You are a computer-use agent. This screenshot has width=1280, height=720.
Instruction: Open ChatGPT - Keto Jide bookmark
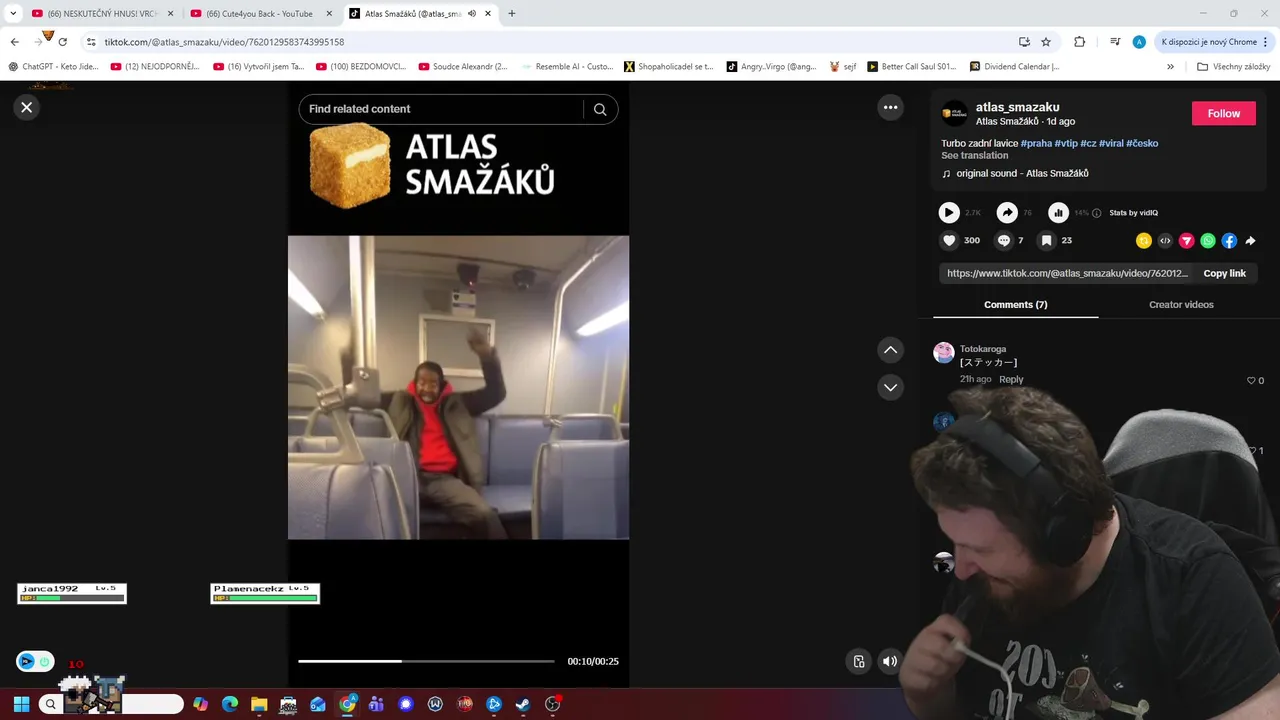point(54,67)
